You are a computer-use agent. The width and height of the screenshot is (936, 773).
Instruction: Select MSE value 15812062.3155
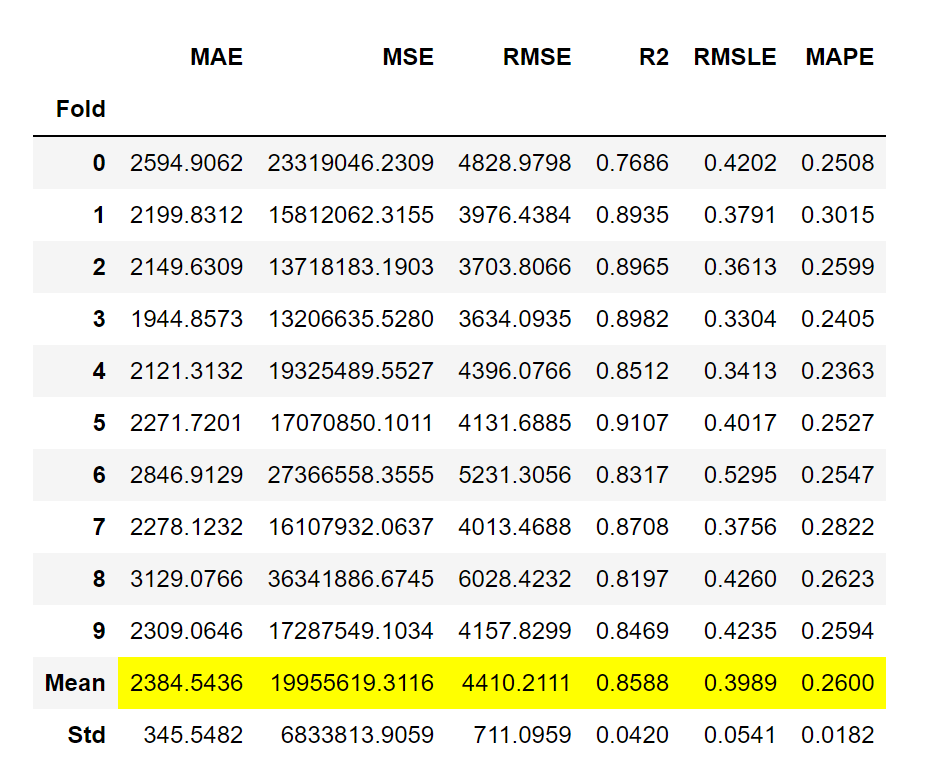tap(351, 215)
